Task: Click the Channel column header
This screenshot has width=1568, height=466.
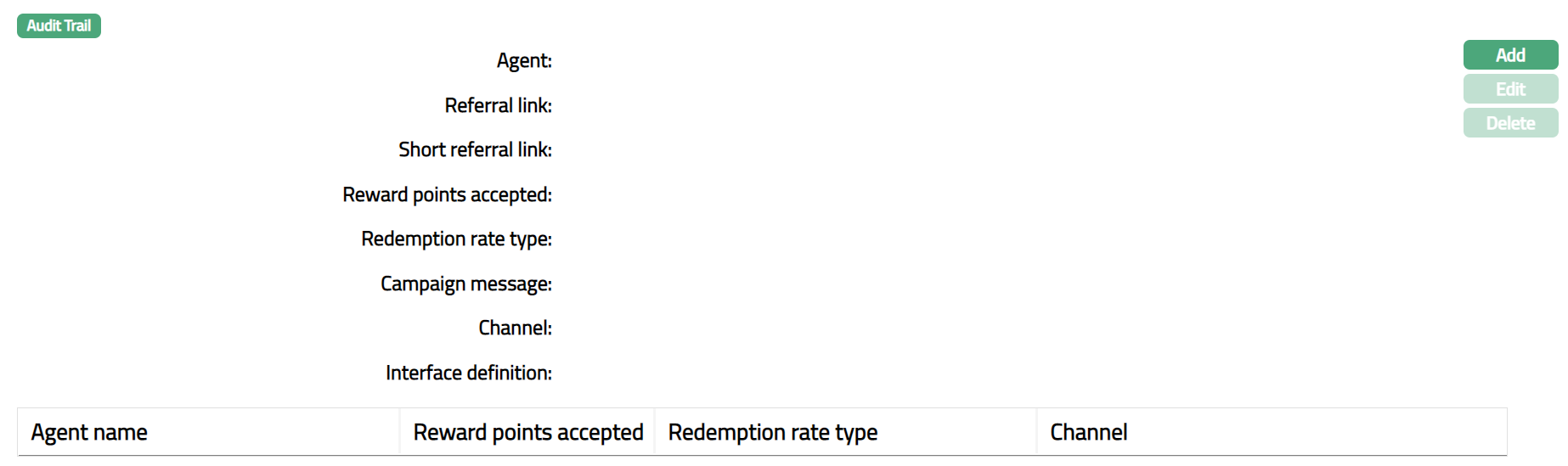Action: click(x=1088, y=432)
